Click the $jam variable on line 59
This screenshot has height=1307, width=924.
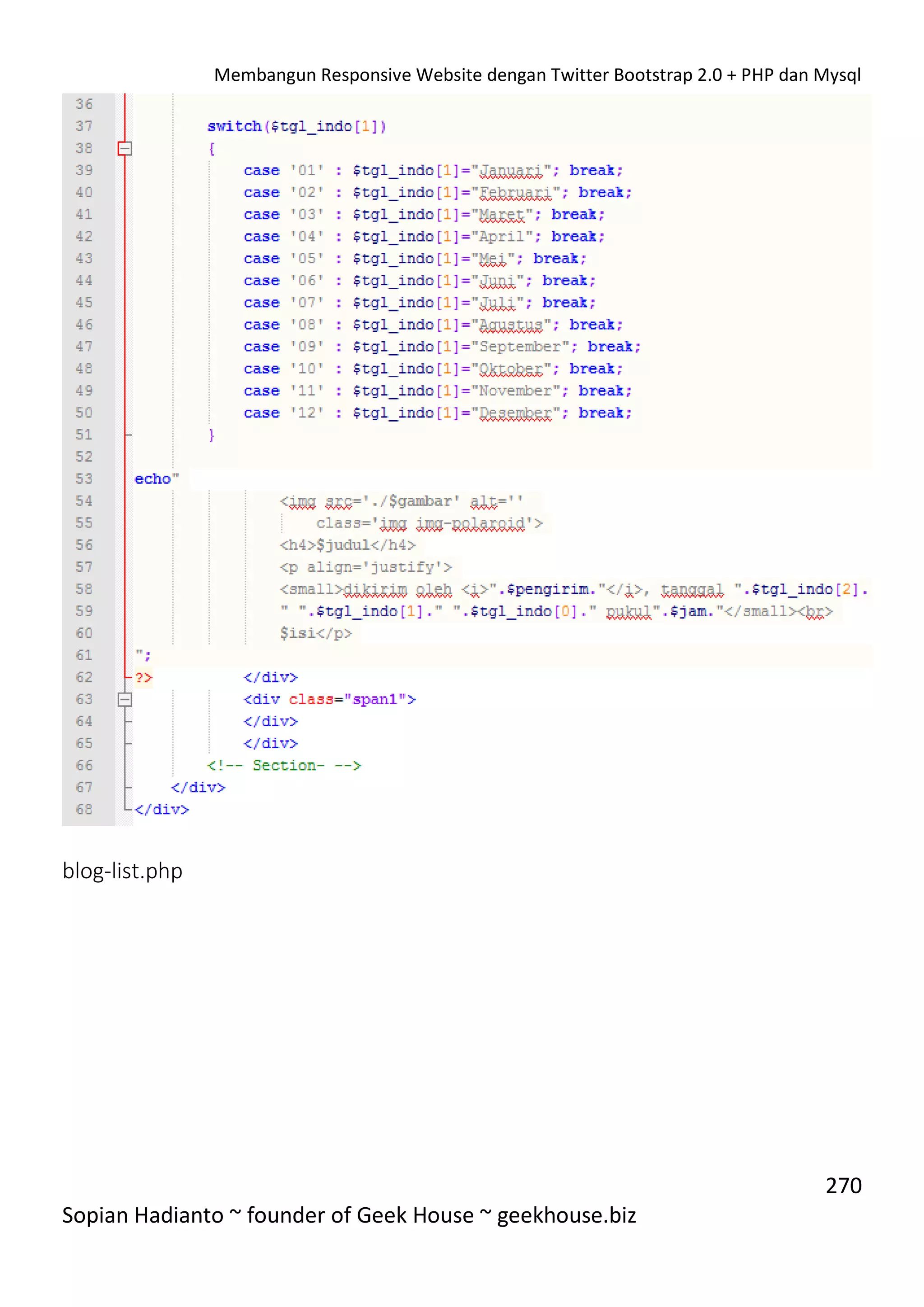coord(688,612)
